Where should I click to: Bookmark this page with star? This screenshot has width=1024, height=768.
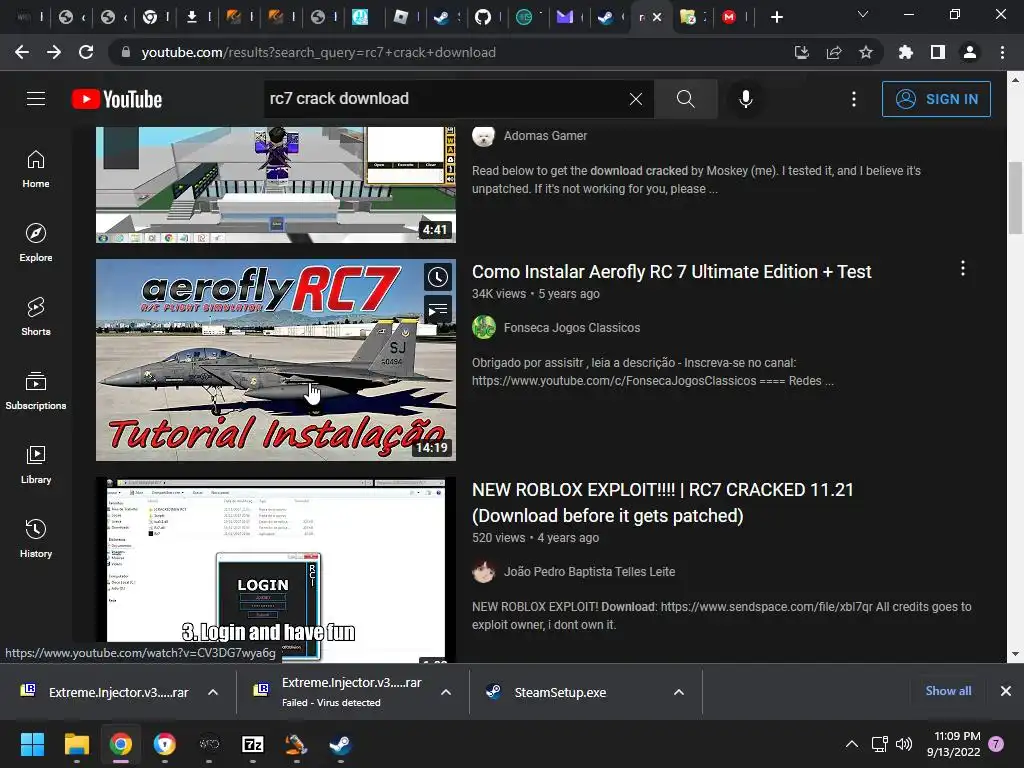[865, 52]
